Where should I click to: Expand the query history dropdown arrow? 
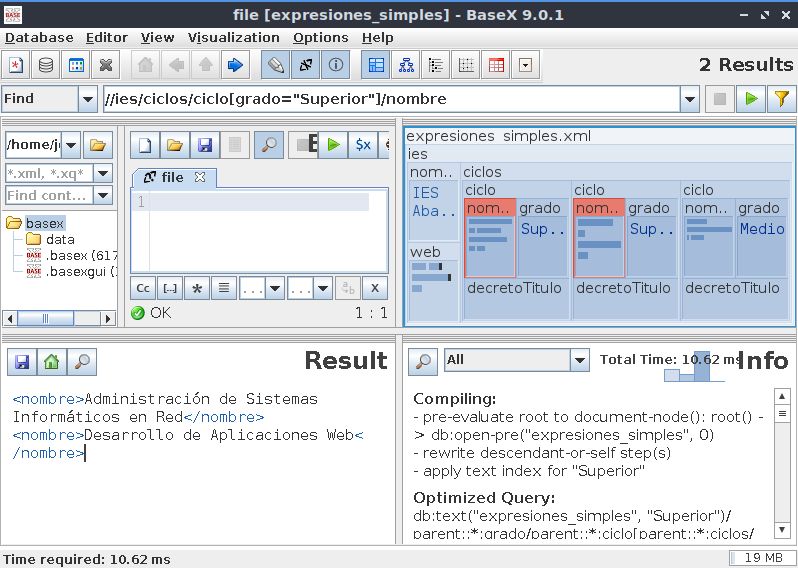tap(689, 99)
